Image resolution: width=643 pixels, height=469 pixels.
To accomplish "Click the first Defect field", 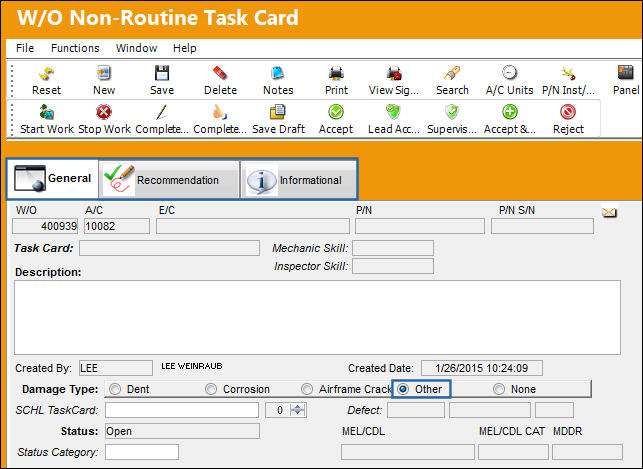I will [x=416, y=410].
